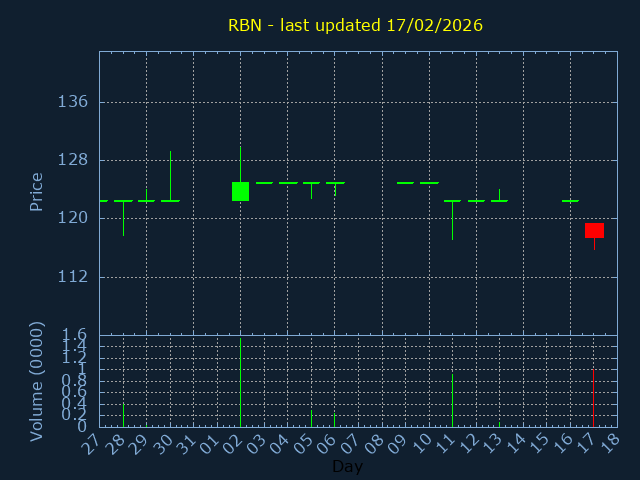Screen dimensions: 640x480
Task: Click the Volume (0000) axis label
Action: coord(37,381)
